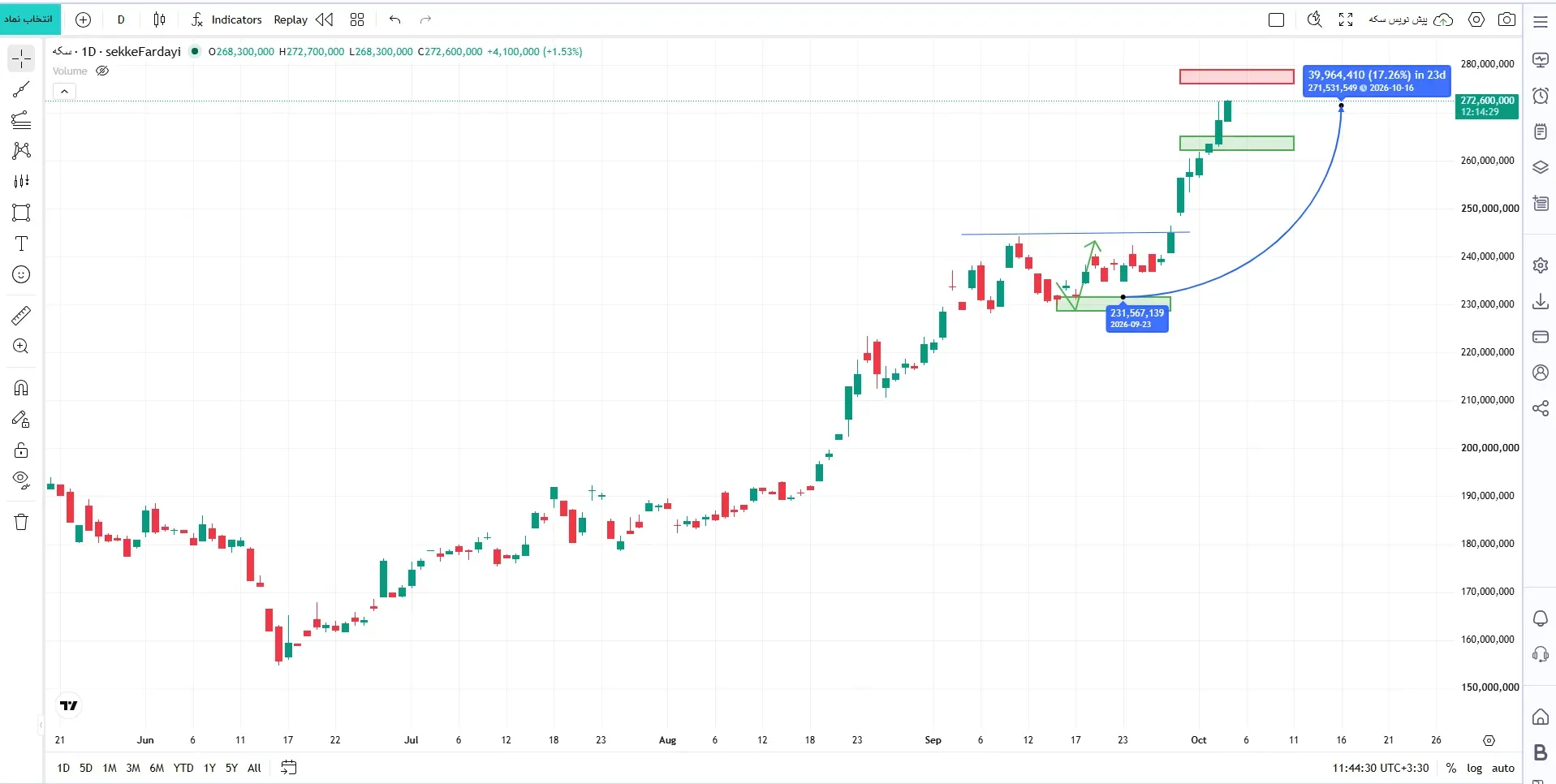Activate the zoom in tool
Viewport: 1556px width, 784px height.
pyautogui.click(x=21, y=347)
